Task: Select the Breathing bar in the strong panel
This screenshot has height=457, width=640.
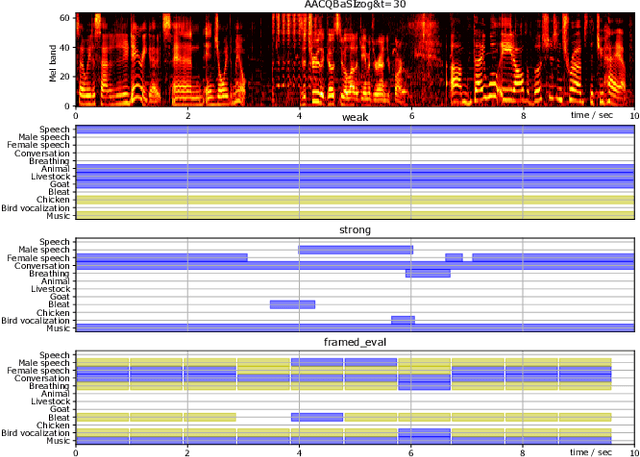Action: click(x=427, y=273)
